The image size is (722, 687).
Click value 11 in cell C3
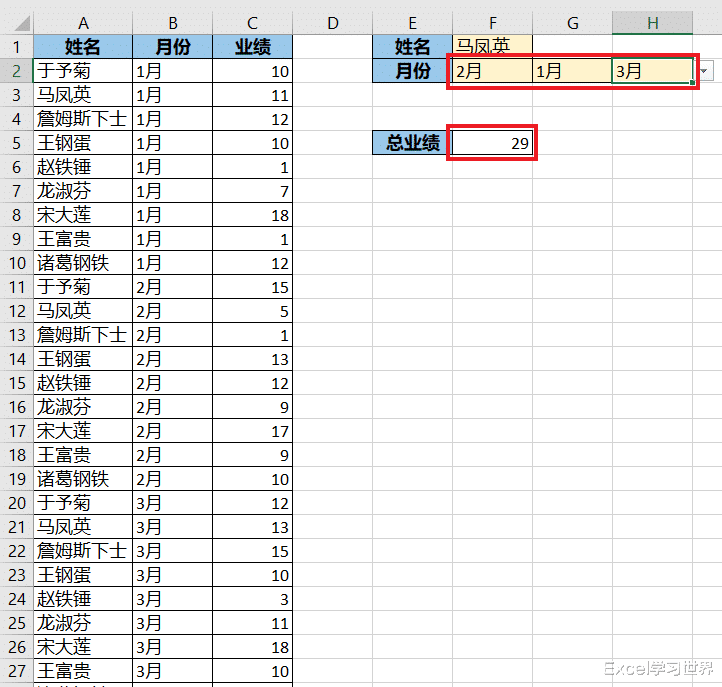pyautogui.click(x=252, y=95)
